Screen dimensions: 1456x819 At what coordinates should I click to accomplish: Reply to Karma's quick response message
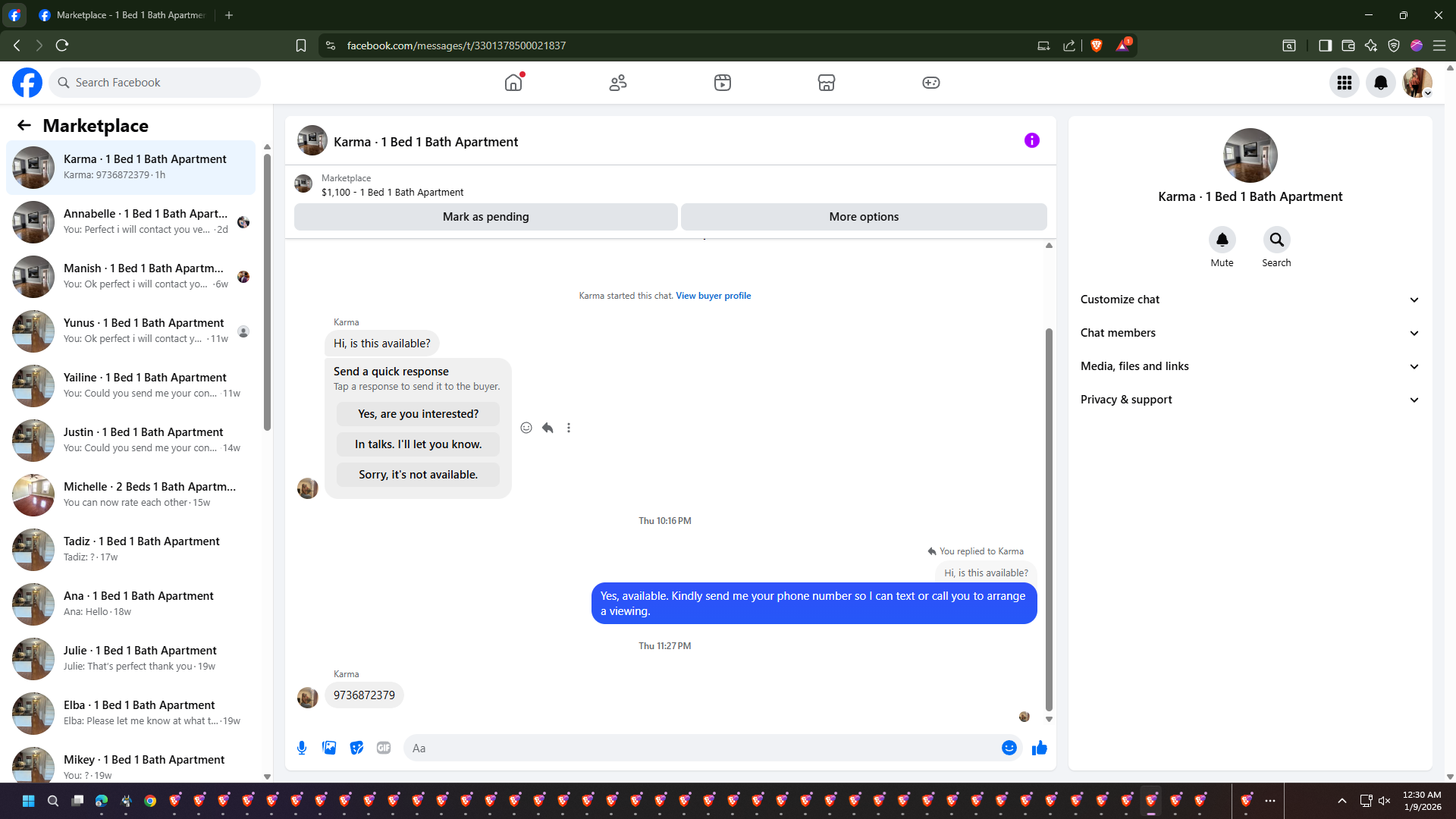coord(548,428)
